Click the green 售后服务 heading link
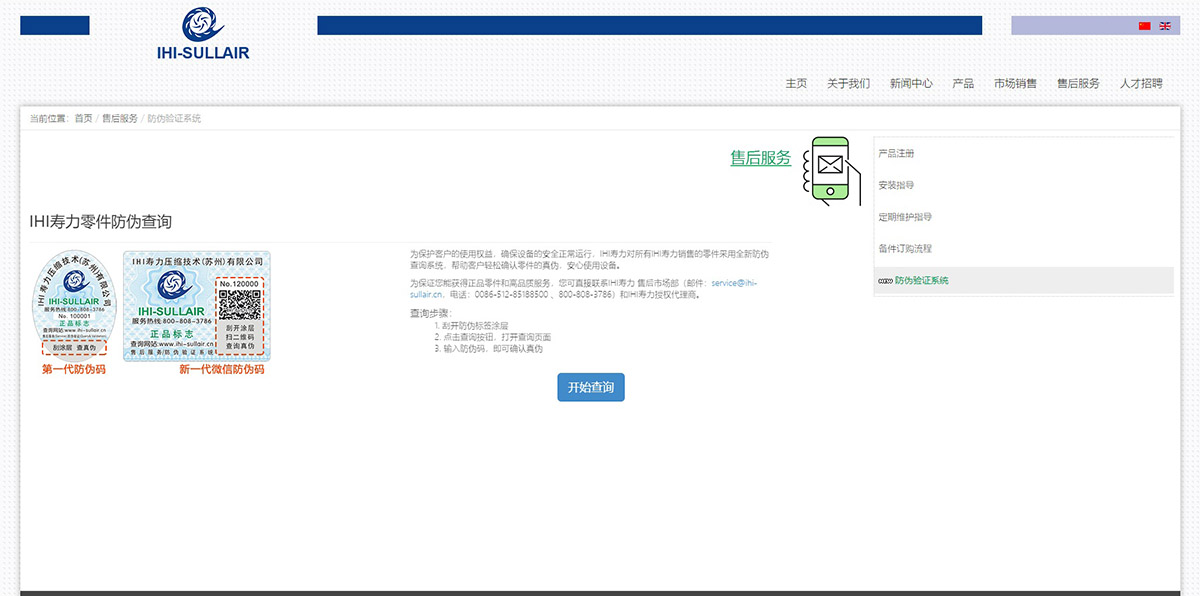 pos(761,158)
